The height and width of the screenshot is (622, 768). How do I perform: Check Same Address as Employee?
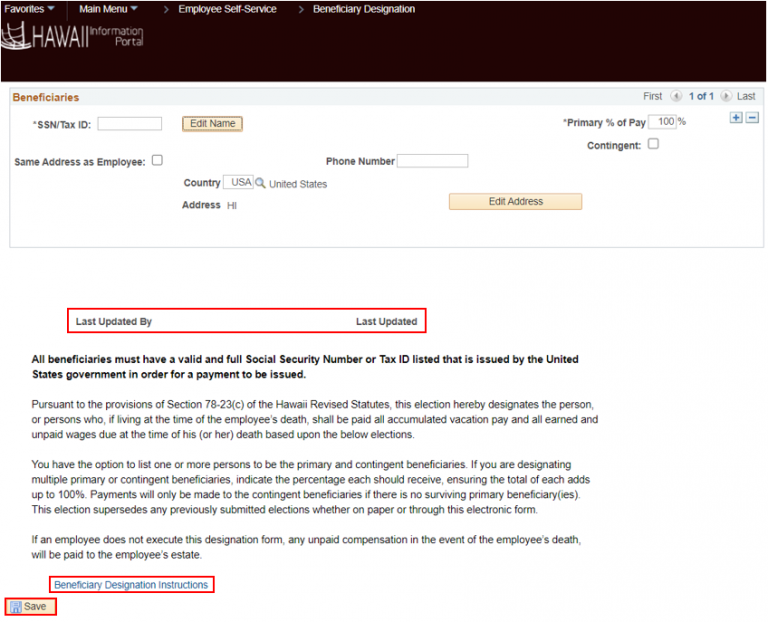click(157, 160)
